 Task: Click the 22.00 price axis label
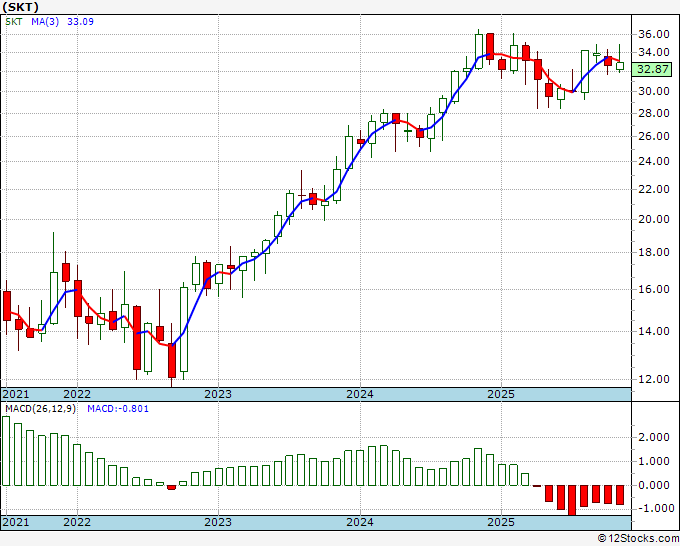[653, 189]
